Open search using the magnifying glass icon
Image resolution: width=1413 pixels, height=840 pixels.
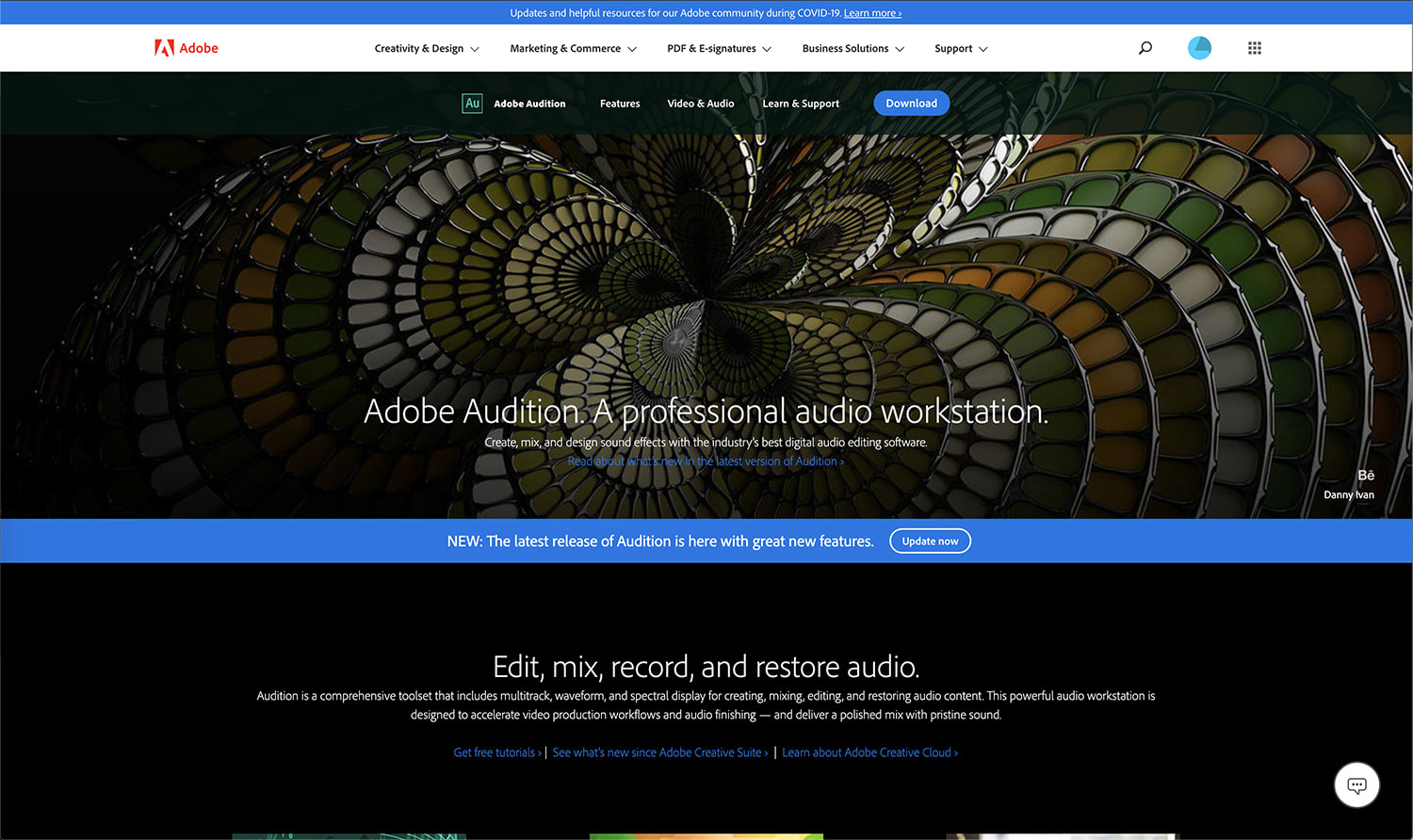click(x=1144, y=47)
